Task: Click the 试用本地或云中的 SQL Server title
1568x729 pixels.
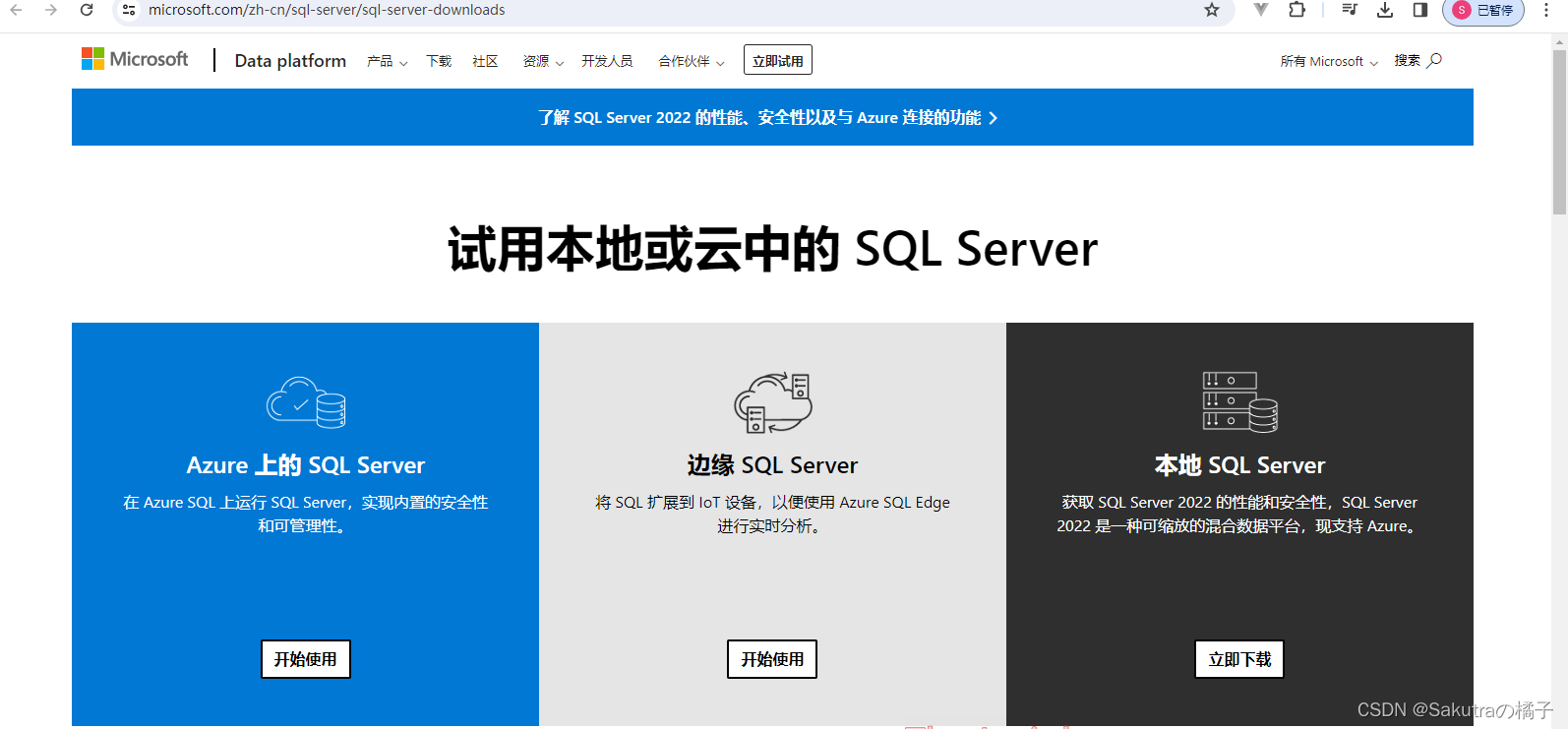Action: point(772,249)
